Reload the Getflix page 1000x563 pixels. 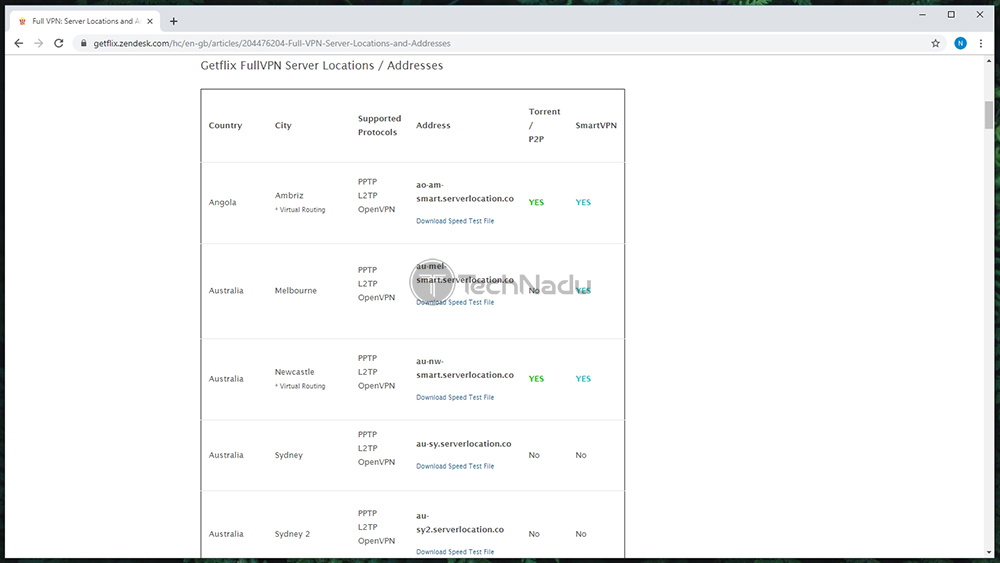[59, 43]
